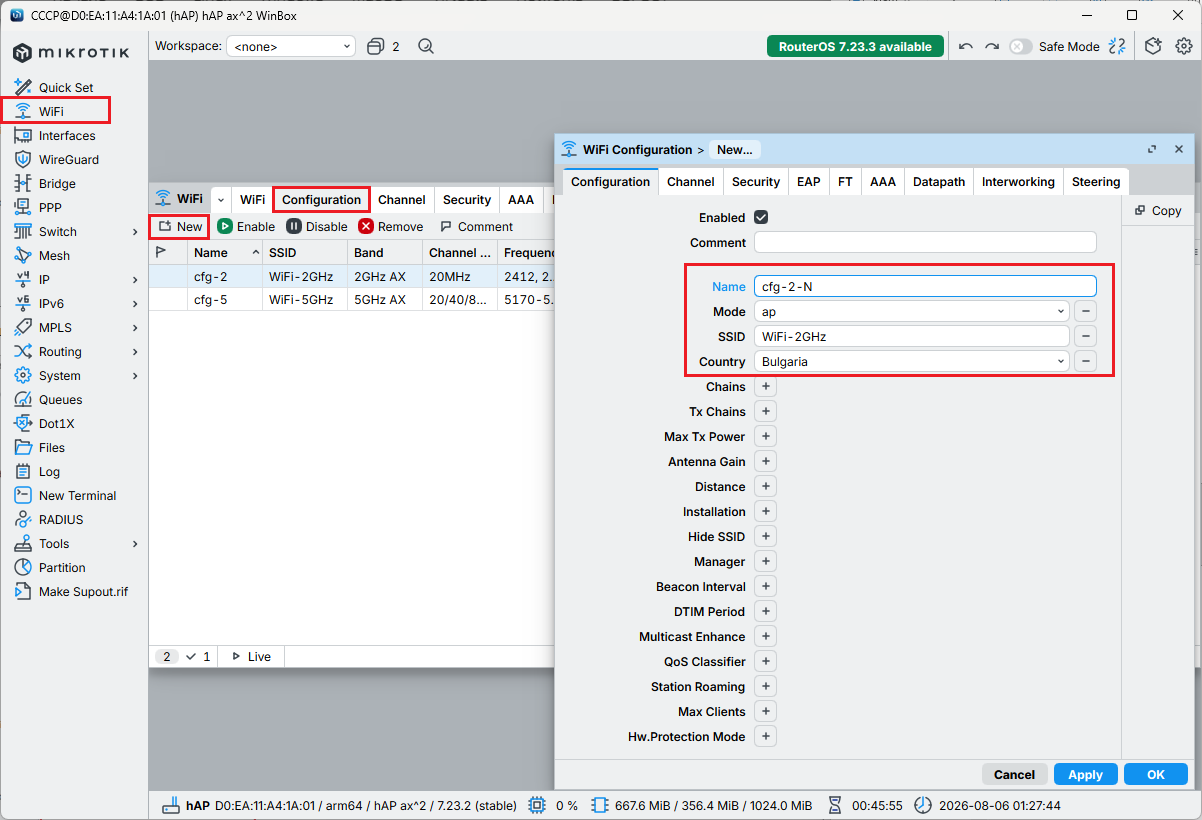This screenshot has width=1202, height=820.
Task: Select Configuration tab in WiFi window
Action: tap(321, 200)
